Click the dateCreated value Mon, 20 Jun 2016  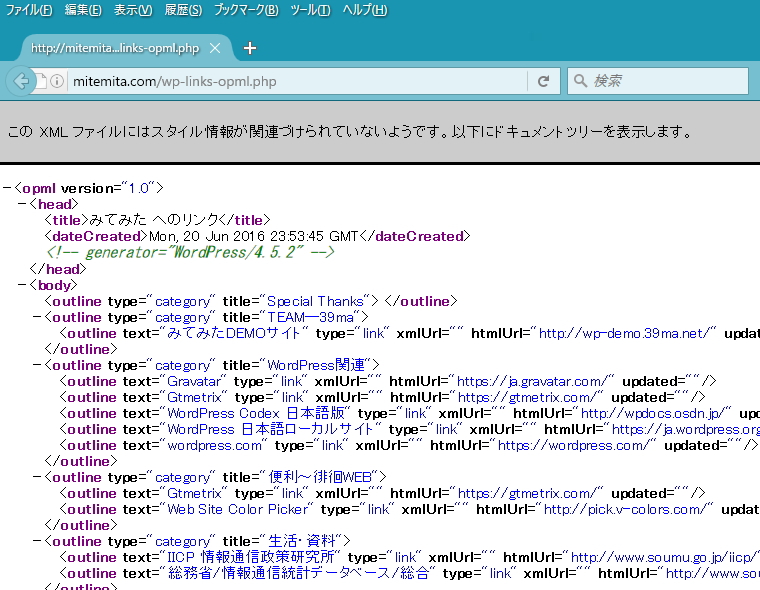coord(253,236)
